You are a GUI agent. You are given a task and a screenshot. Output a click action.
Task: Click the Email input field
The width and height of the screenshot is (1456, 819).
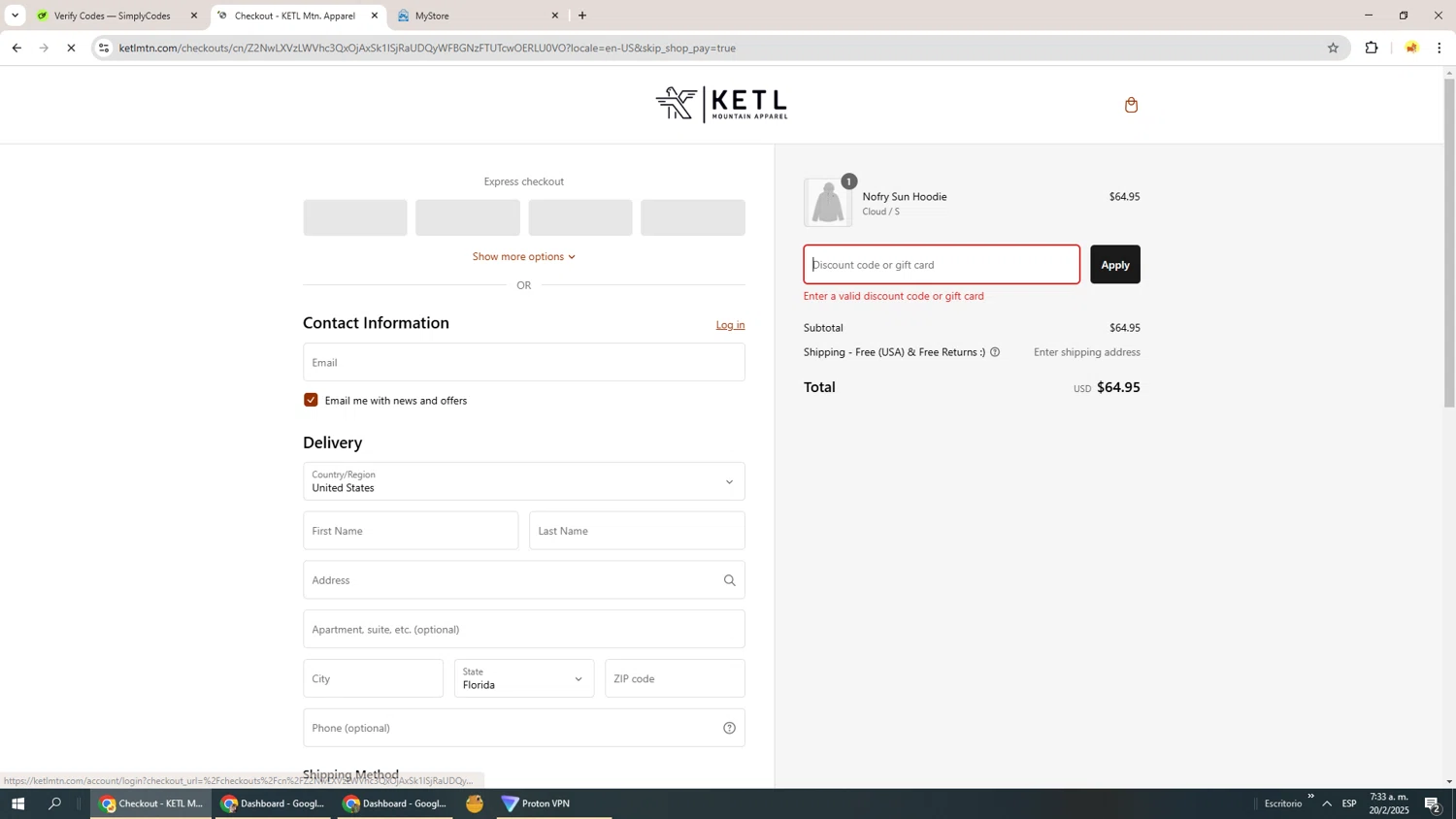524,362
